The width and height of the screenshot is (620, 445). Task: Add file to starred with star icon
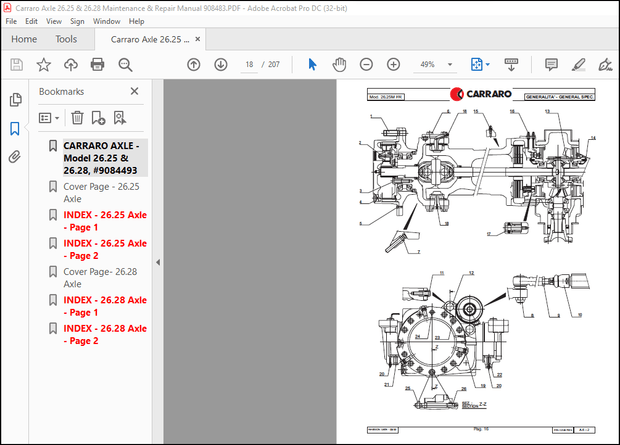(43, 64)
